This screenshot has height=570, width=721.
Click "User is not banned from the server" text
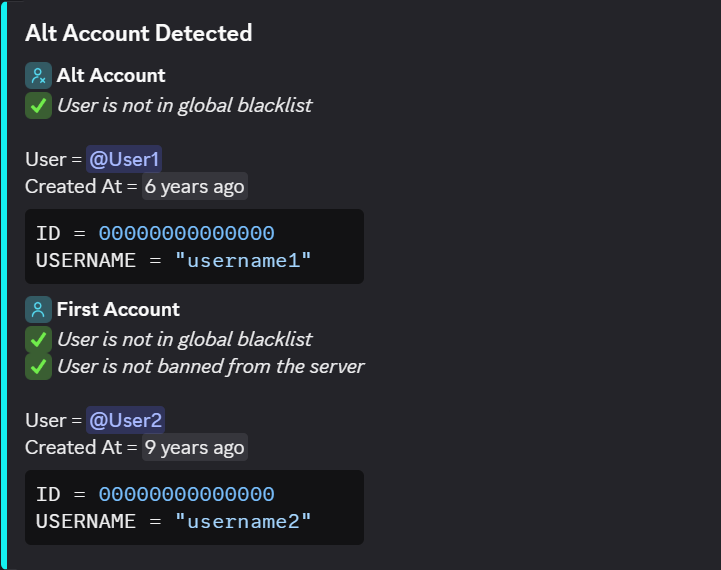click(x=210, y=366)
